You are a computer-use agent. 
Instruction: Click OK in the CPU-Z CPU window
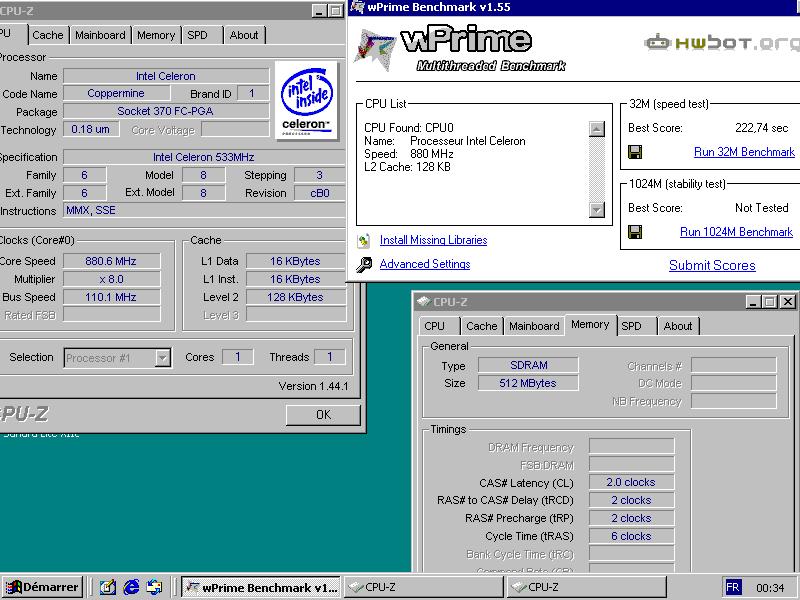[x=323, y=415]
